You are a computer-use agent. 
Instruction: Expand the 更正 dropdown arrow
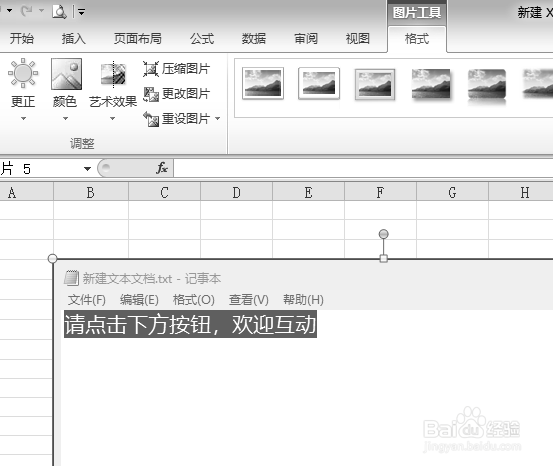tap(23, 119)
